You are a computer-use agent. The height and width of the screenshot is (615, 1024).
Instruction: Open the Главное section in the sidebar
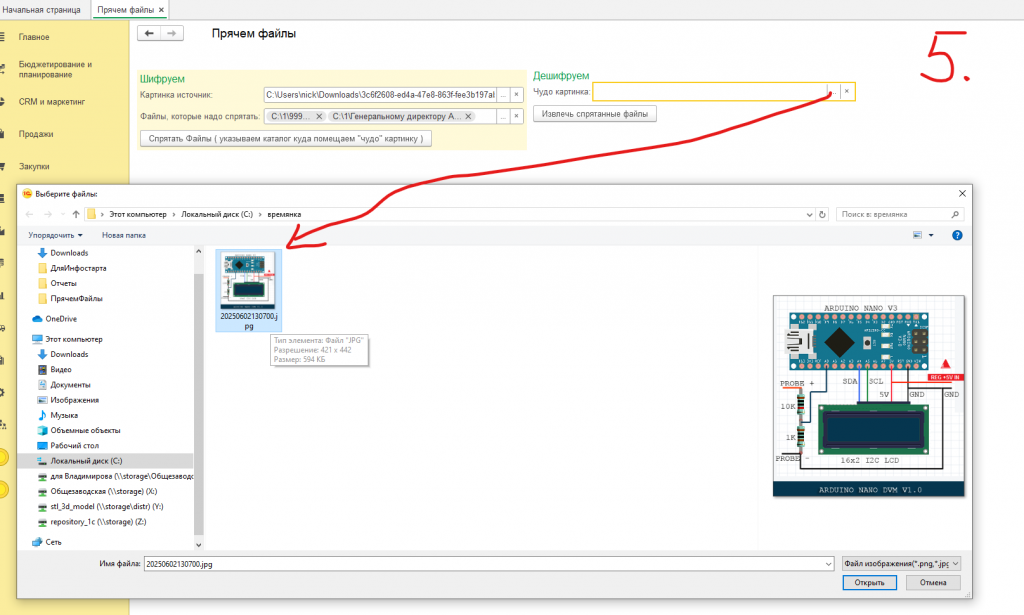pyautogui.click(x=34, y=37)
